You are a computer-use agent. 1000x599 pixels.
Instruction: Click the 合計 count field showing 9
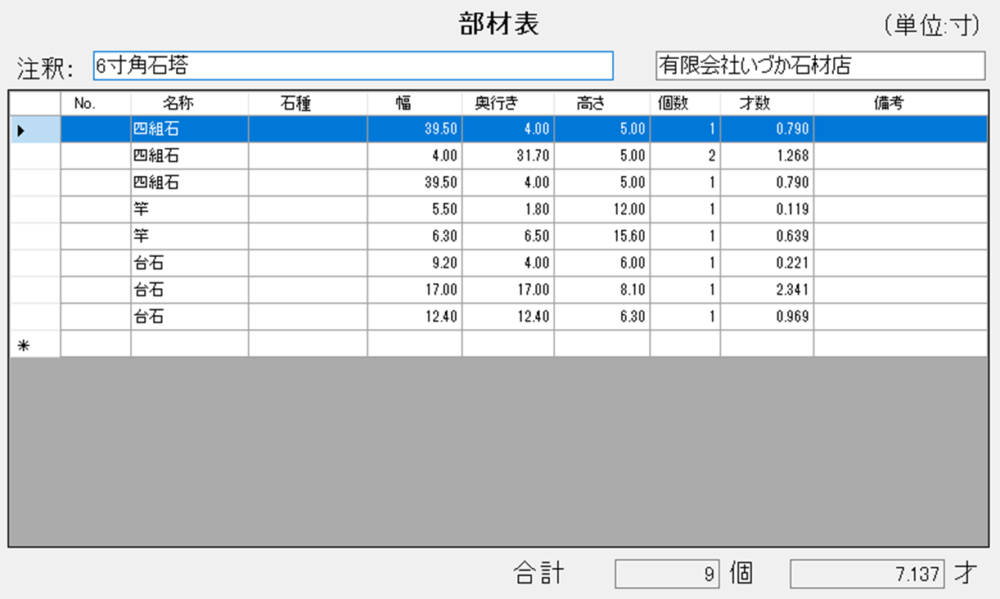[x=666, y=575]
